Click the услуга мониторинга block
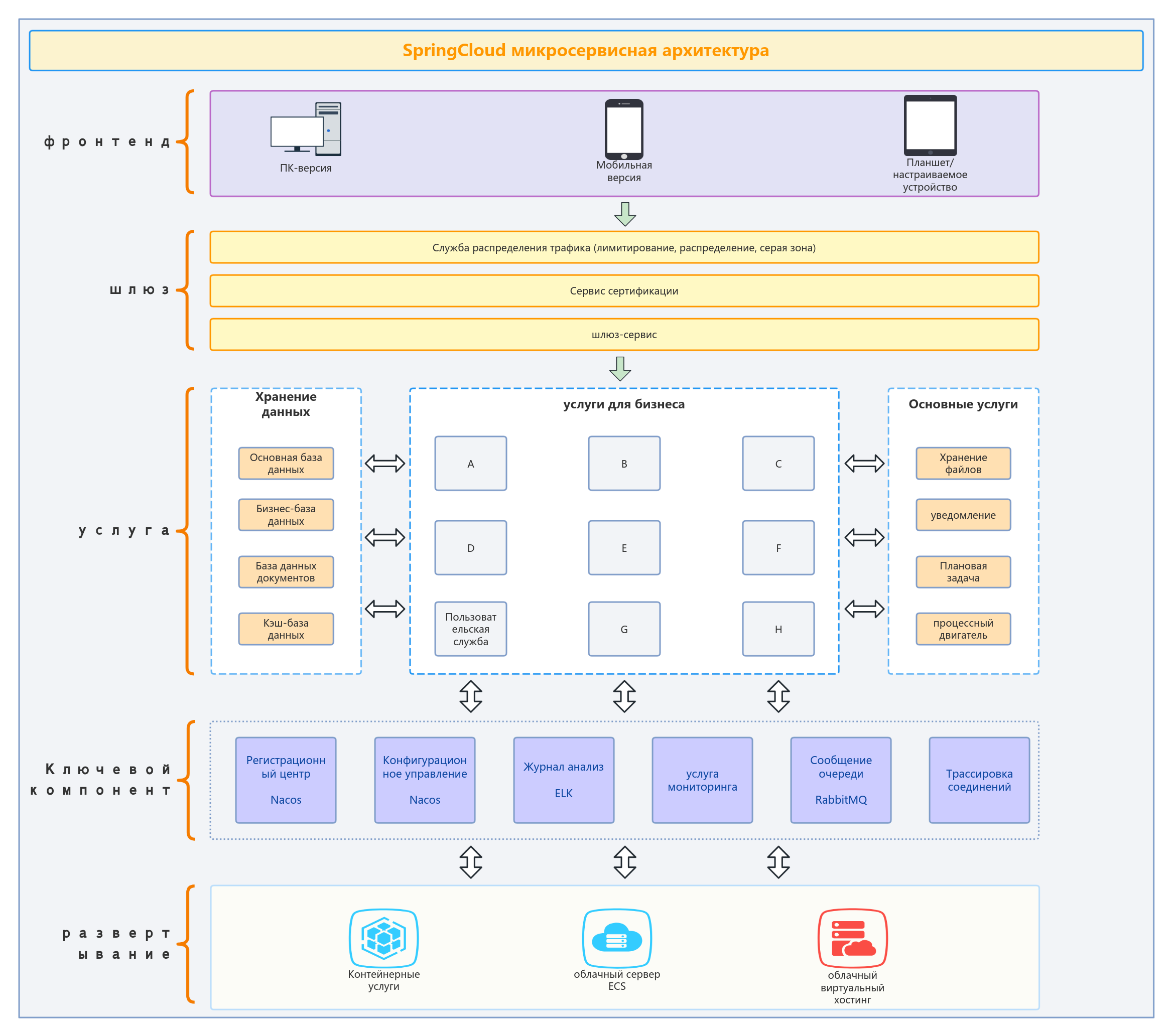 click(702, 781)
